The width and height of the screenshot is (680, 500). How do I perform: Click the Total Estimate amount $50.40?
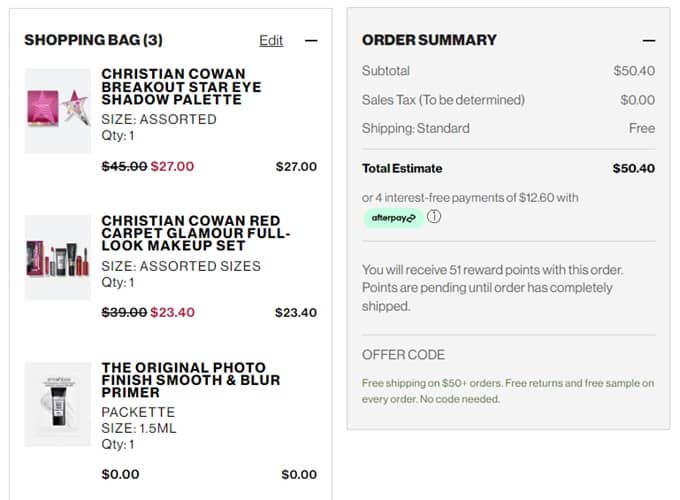[x=633, y=169]
